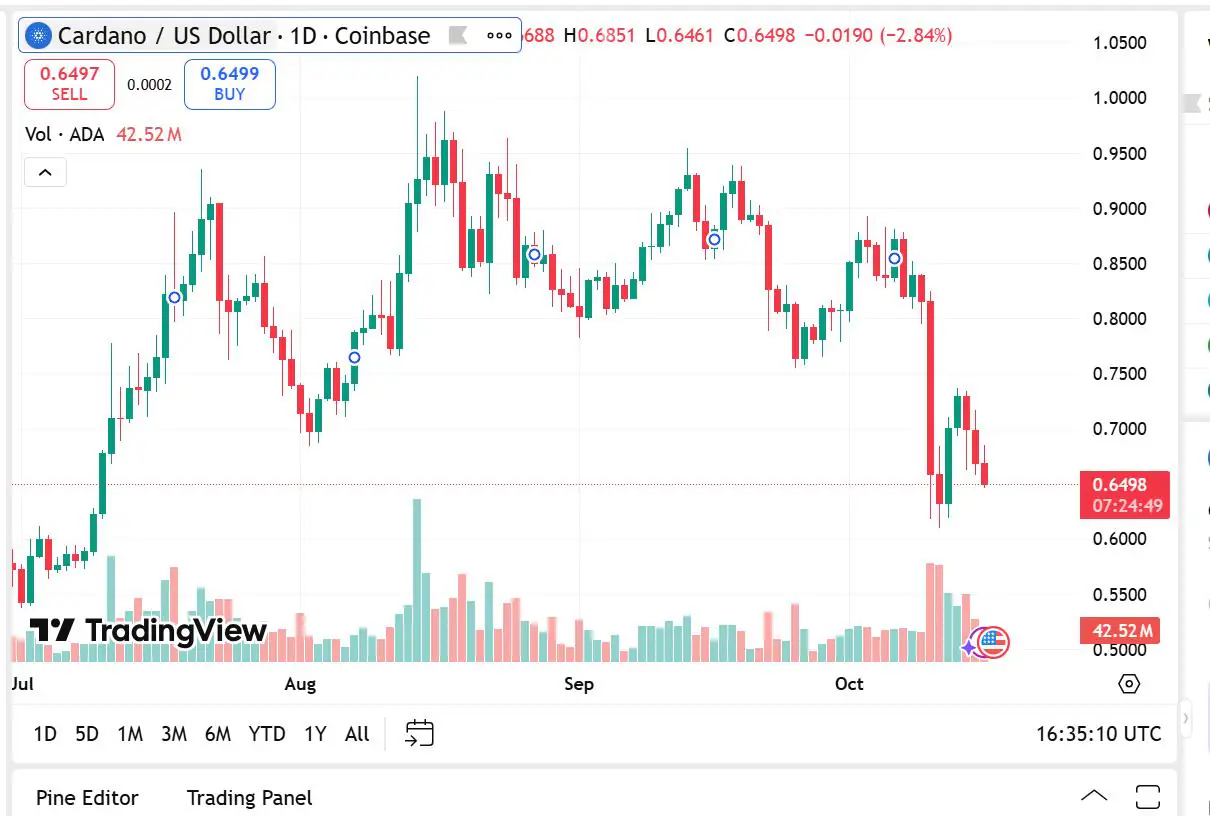
Task: Open the go-to-date calendar icon
Action: (x=419, y=733)
